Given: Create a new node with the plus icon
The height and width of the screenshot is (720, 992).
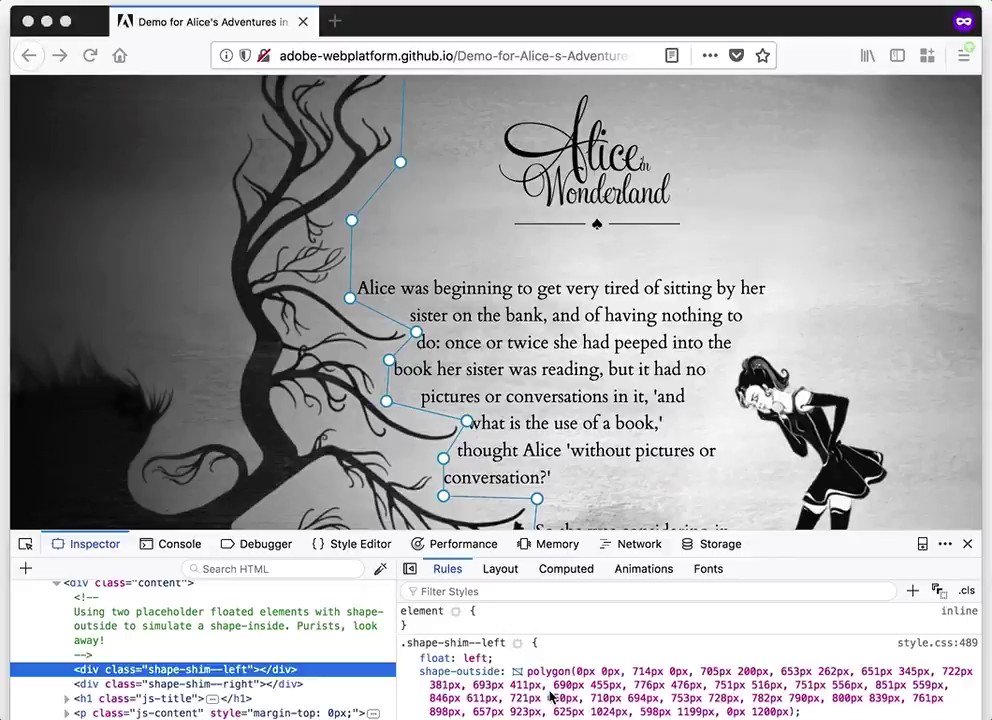Looking at the screenshot, I should pyautogui.click(x=26, y=568).
